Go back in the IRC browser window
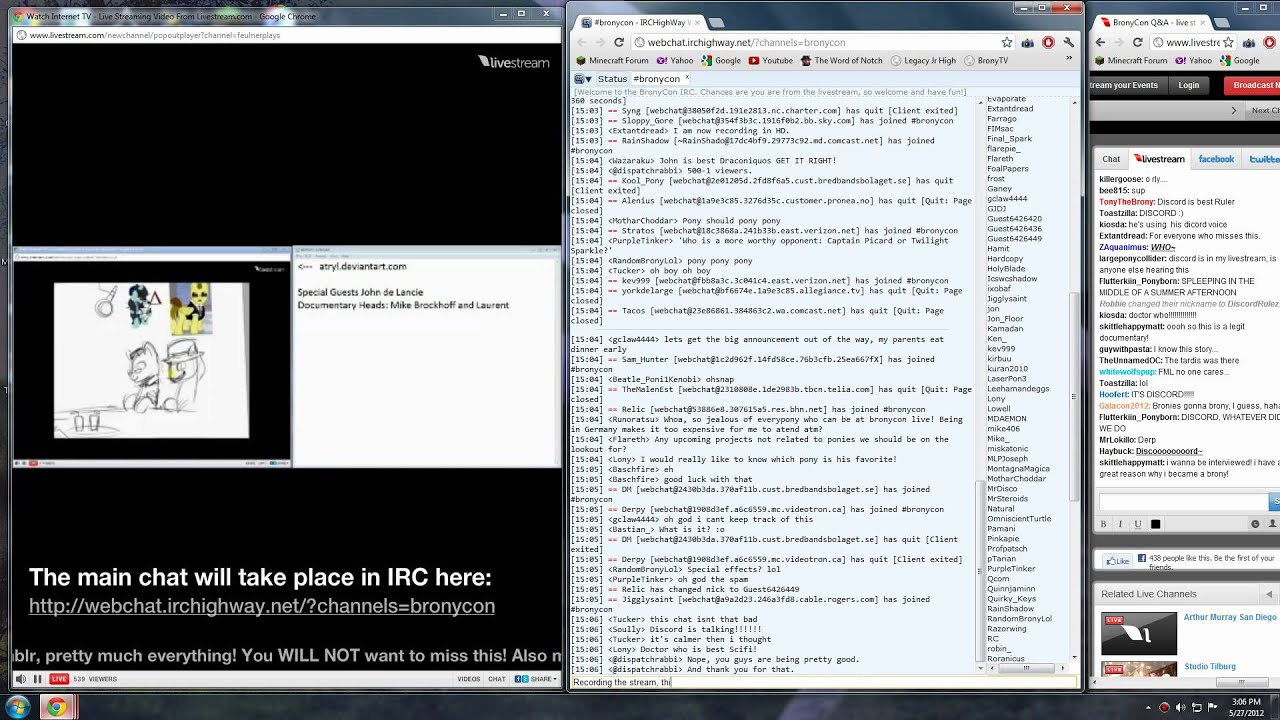 pyautogui.click(x=580, y=42)
